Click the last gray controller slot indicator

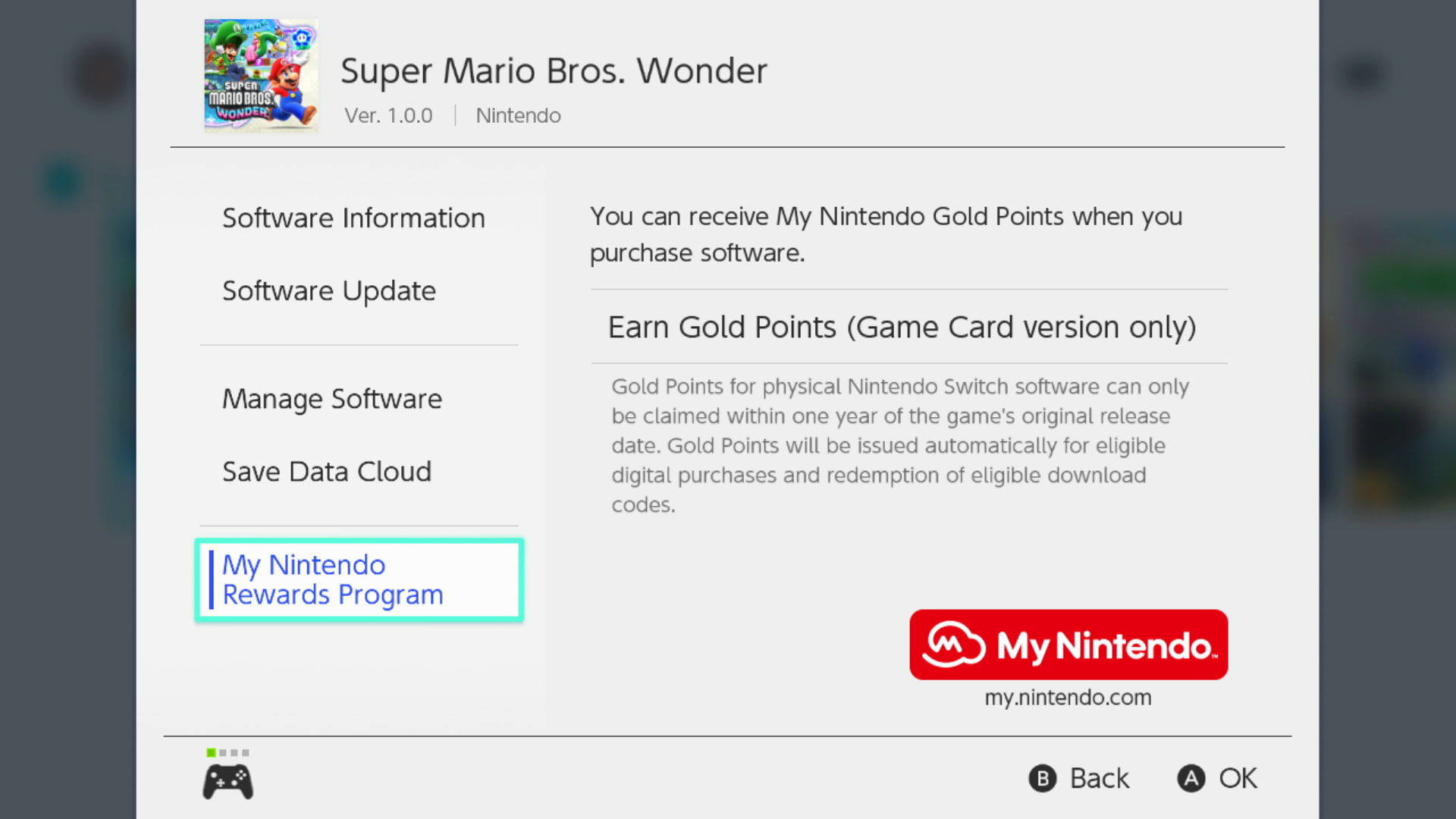click(246, 753)
